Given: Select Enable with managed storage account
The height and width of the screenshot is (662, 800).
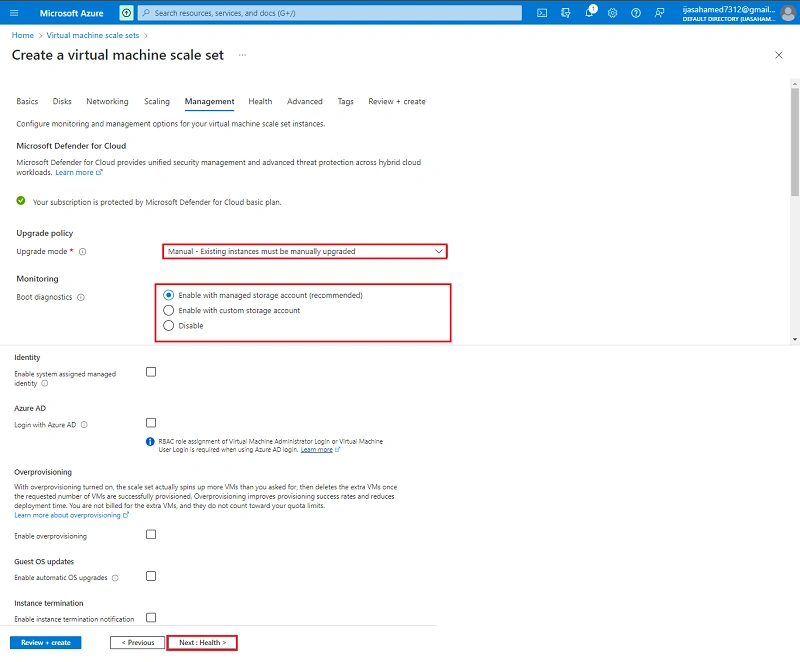Looking at the screenshot, I should (x=168, y=295).
